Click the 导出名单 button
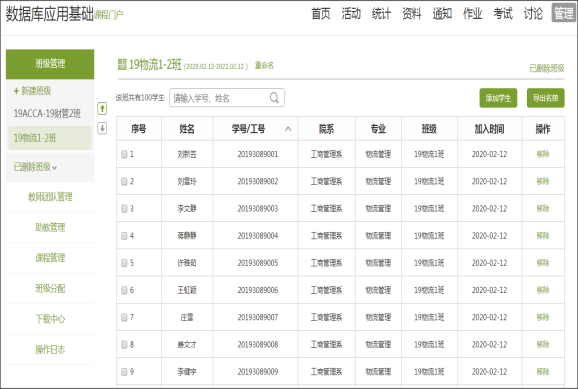Image resolution: width=578 pixels, height=389 pixels. [x=546, y=98]
